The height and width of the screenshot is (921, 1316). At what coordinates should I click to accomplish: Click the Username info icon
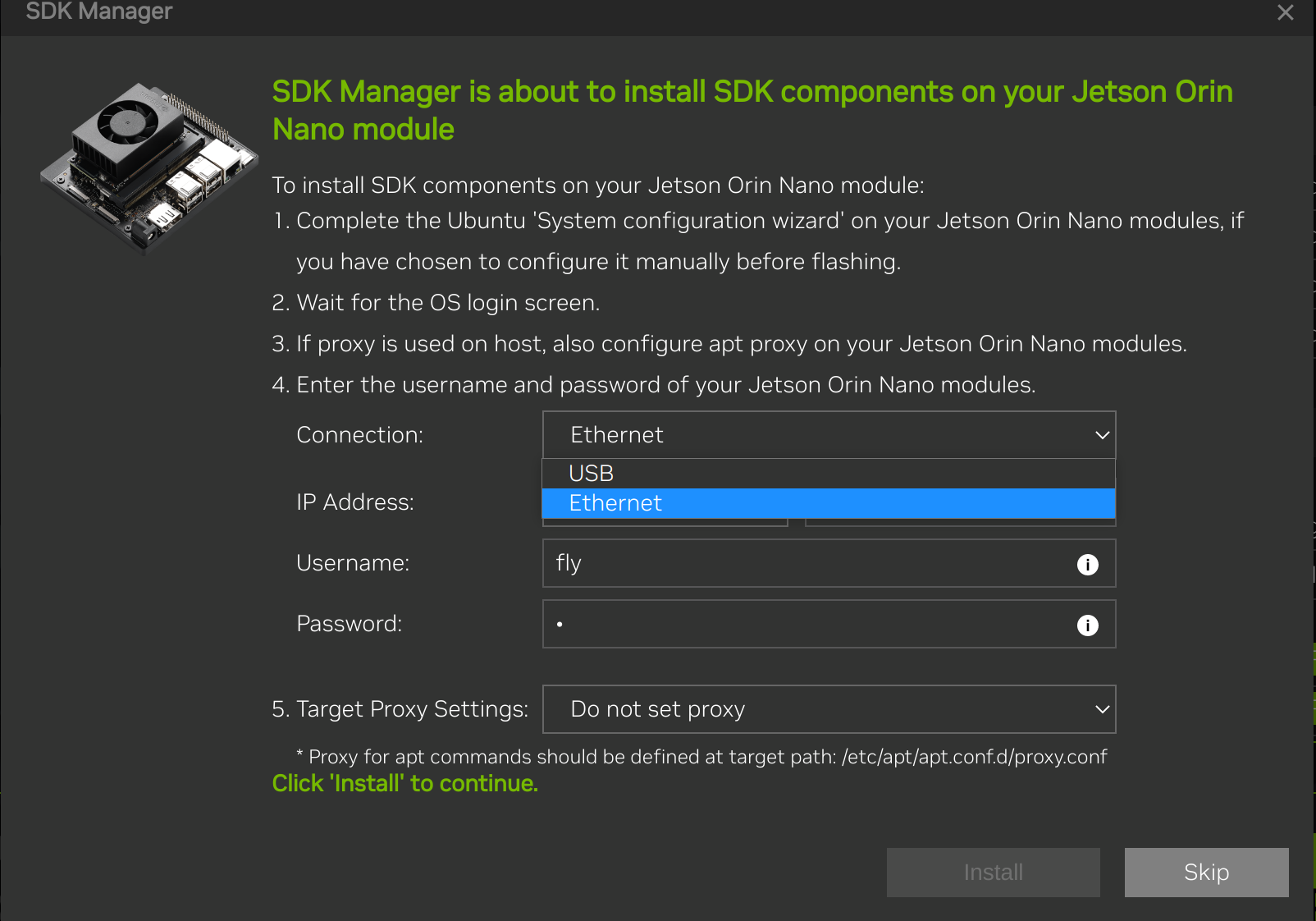point(1087,565)
